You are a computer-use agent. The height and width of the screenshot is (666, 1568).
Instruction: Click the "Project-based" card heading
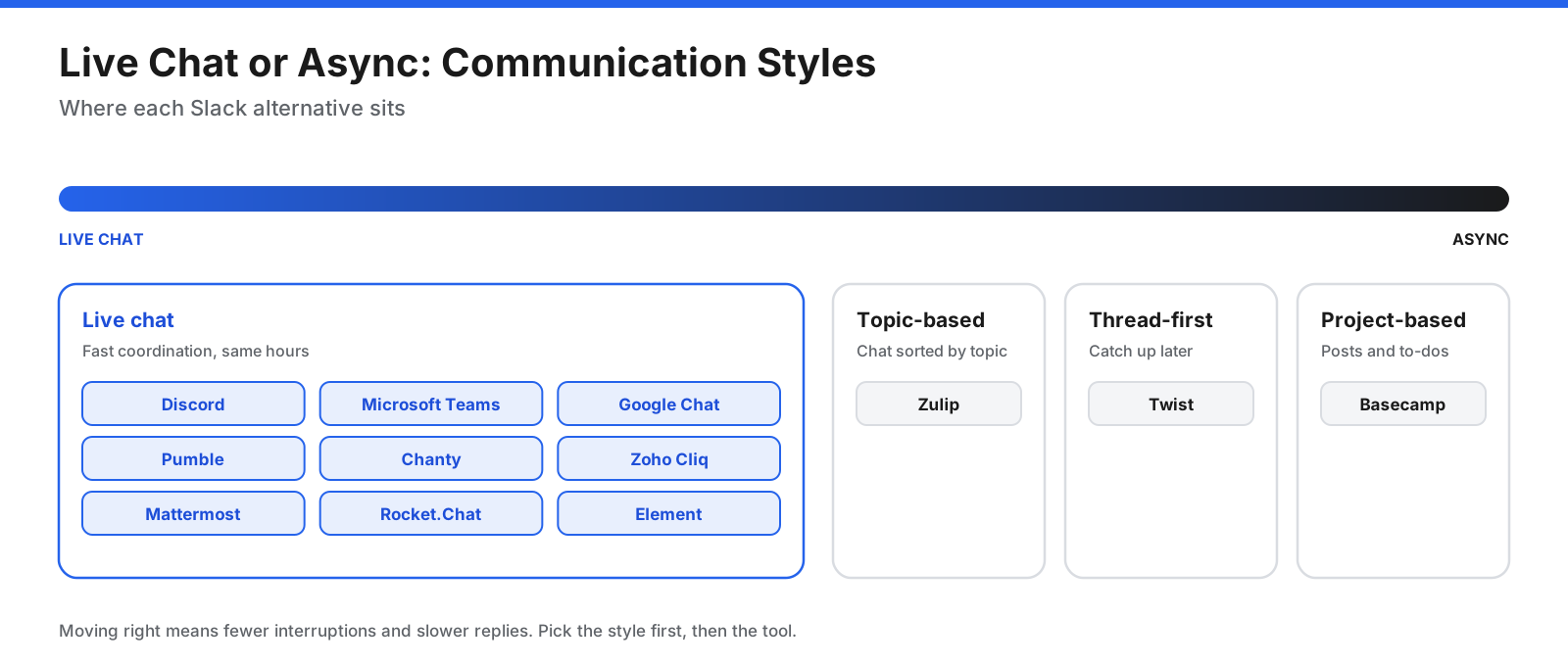point(1394,320)
